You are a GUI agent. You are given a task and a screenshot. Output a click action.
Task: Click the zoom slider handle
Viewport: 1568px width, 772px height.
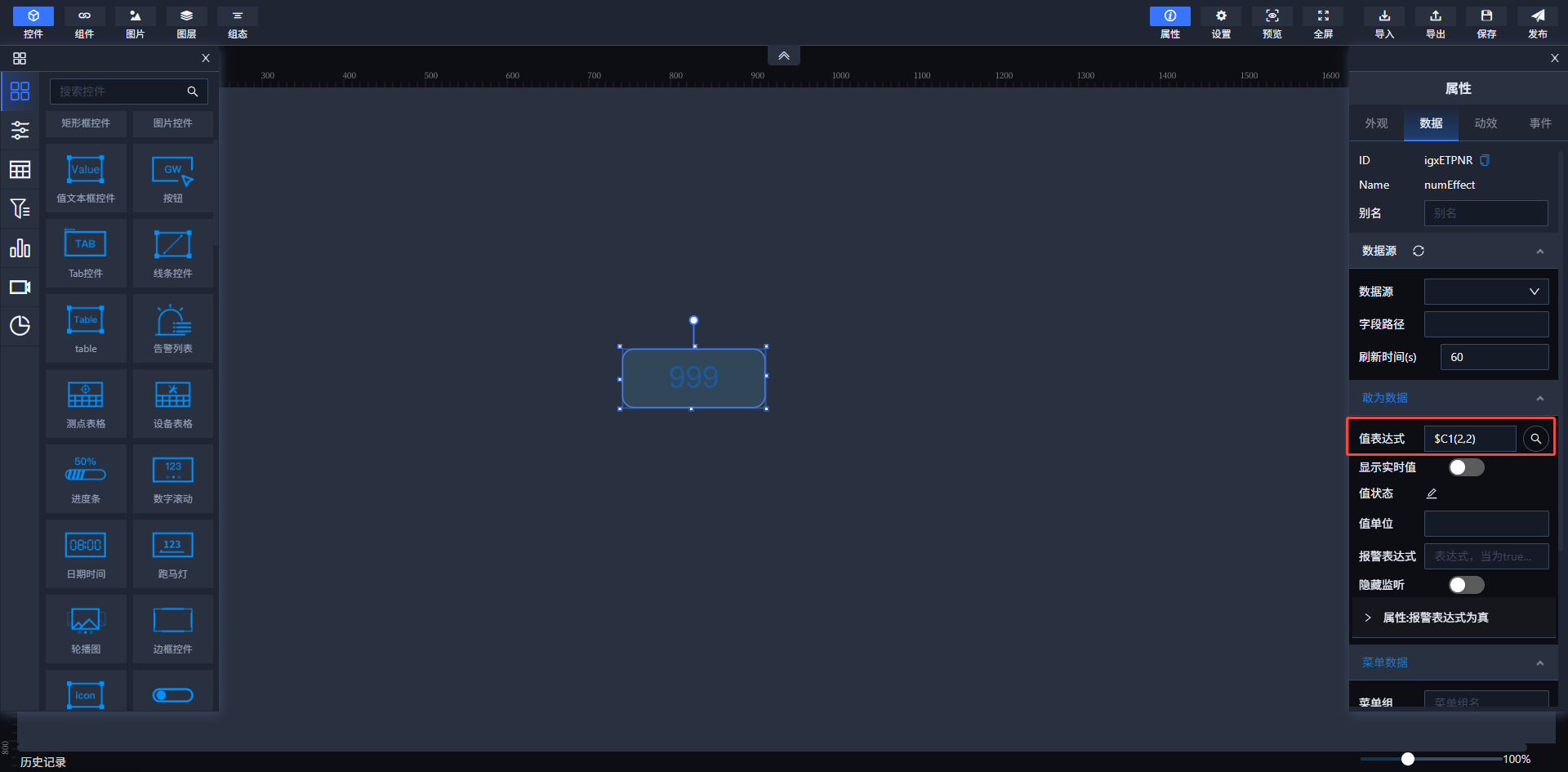point(1408,759)
